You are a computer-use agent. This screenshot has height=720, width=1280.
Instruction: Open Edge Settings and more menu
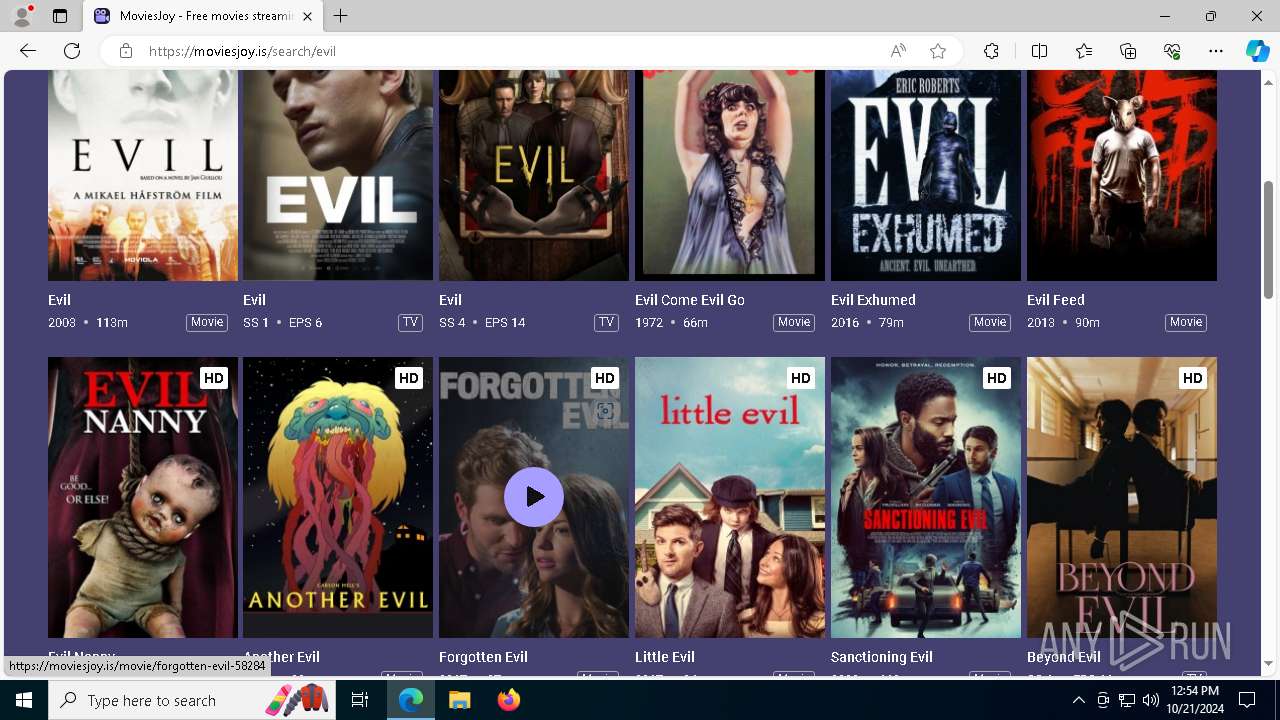(1216, 51)
